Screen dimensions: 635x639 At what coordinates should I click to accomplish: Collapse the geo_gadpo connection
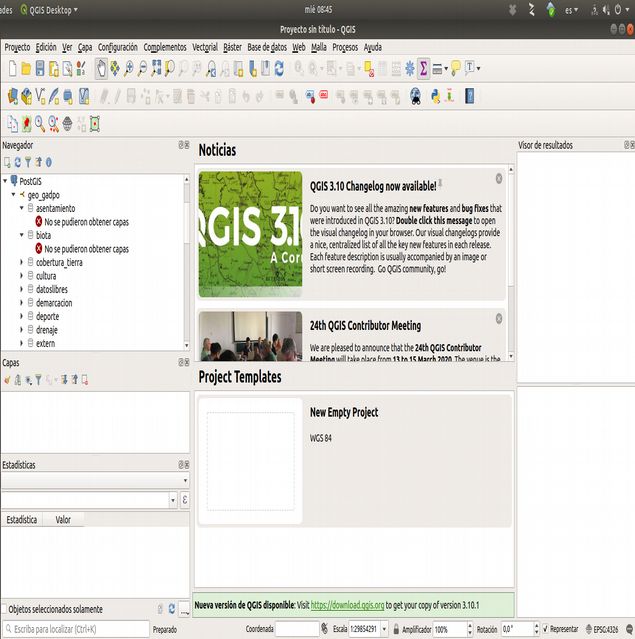click(x=13, y=194)
